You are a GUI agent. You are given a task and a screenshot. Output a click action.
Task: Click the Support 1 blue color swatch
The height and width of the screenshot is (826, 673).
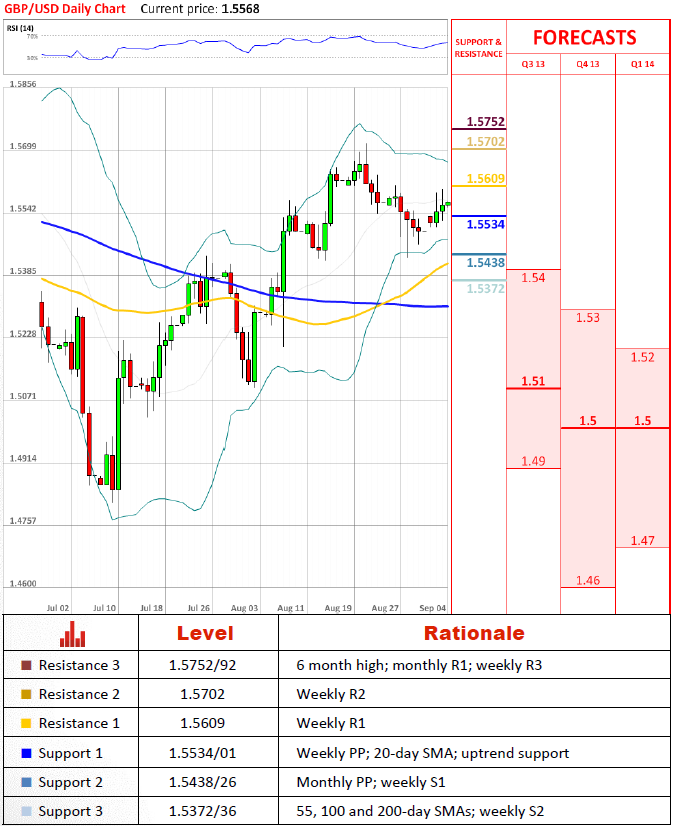[26, 753]
